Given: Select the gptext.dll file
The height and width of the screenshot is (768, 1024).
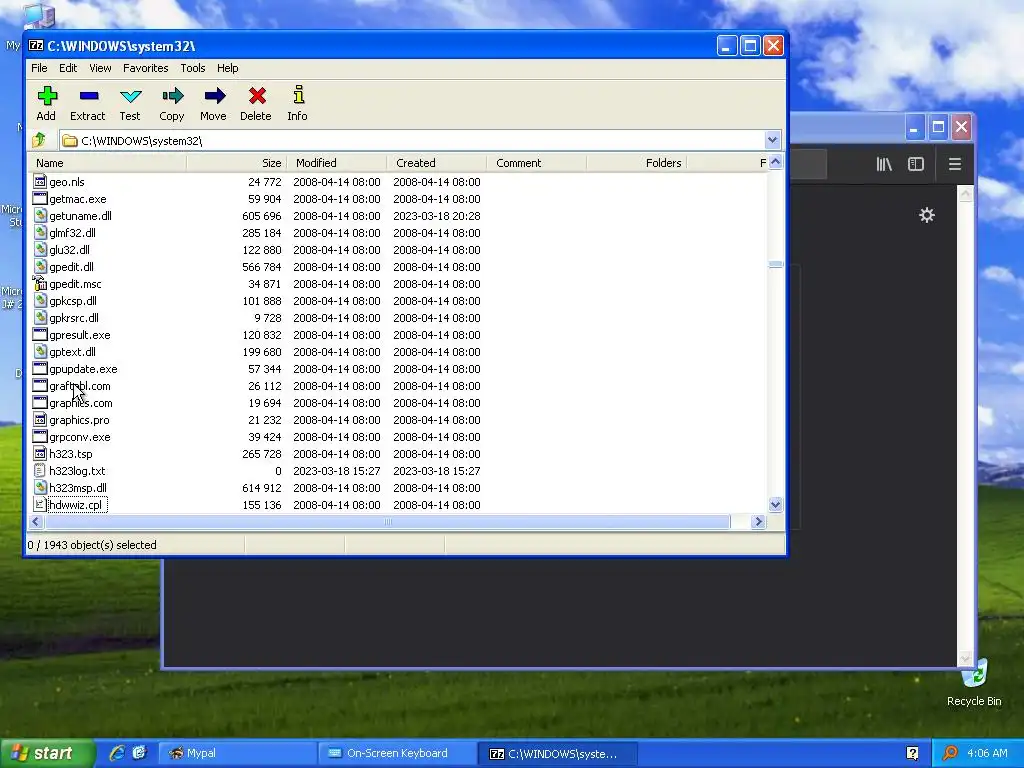Looking at the screenshot, I should pos(72,351).
